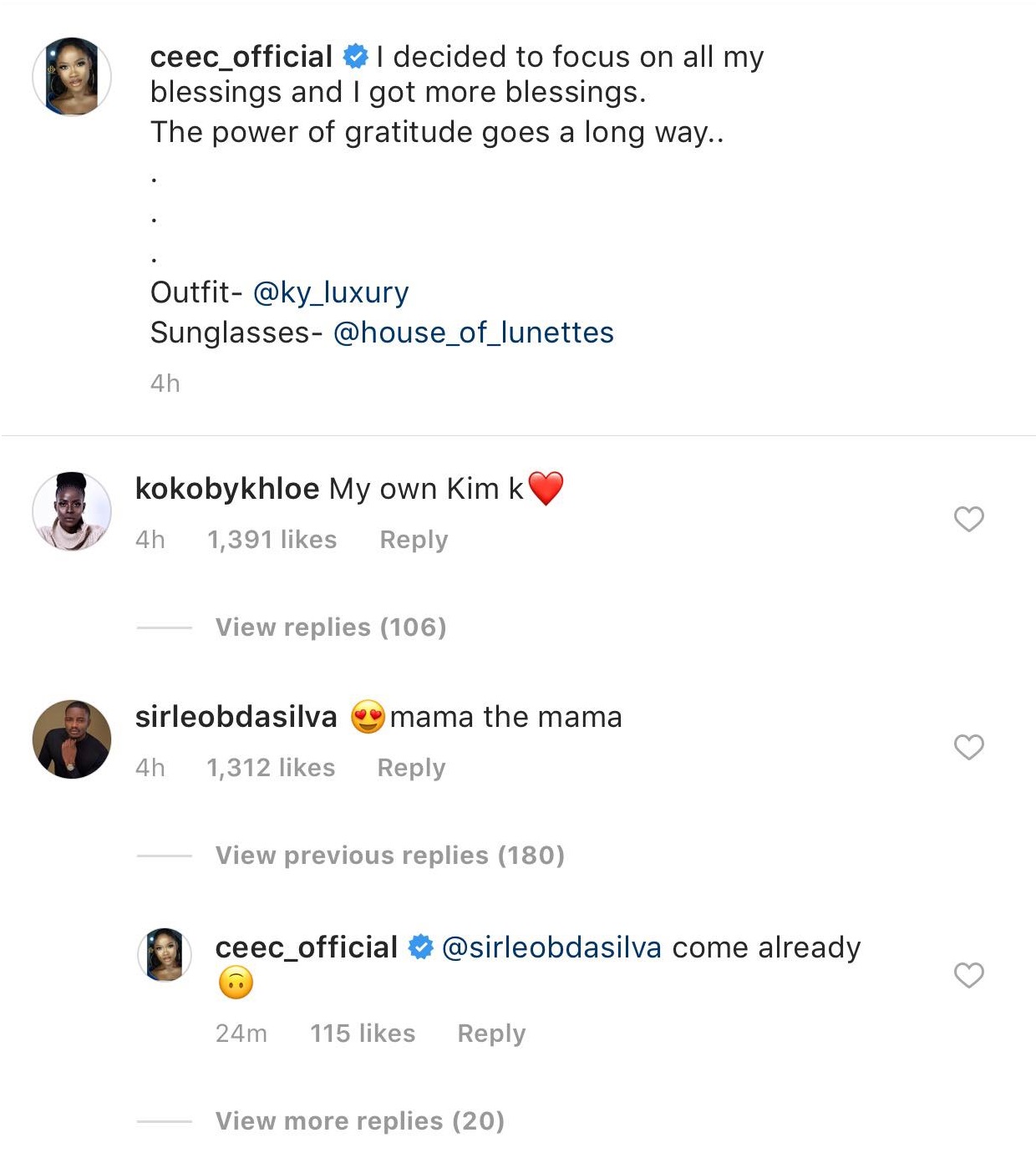The width and height of the screenshot is (1036, 1153).
Task: Click the verified badge in the caption
Action: coord(355,57)
